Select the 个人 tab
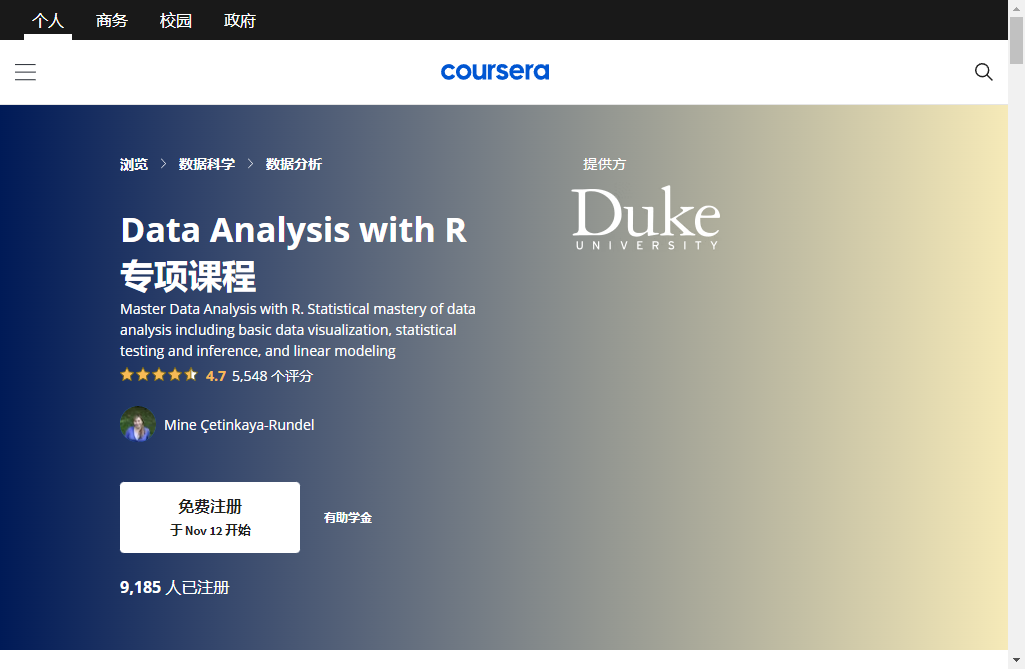The width and height of the screenshot is (1025, 669). click(x=48, y=20)
